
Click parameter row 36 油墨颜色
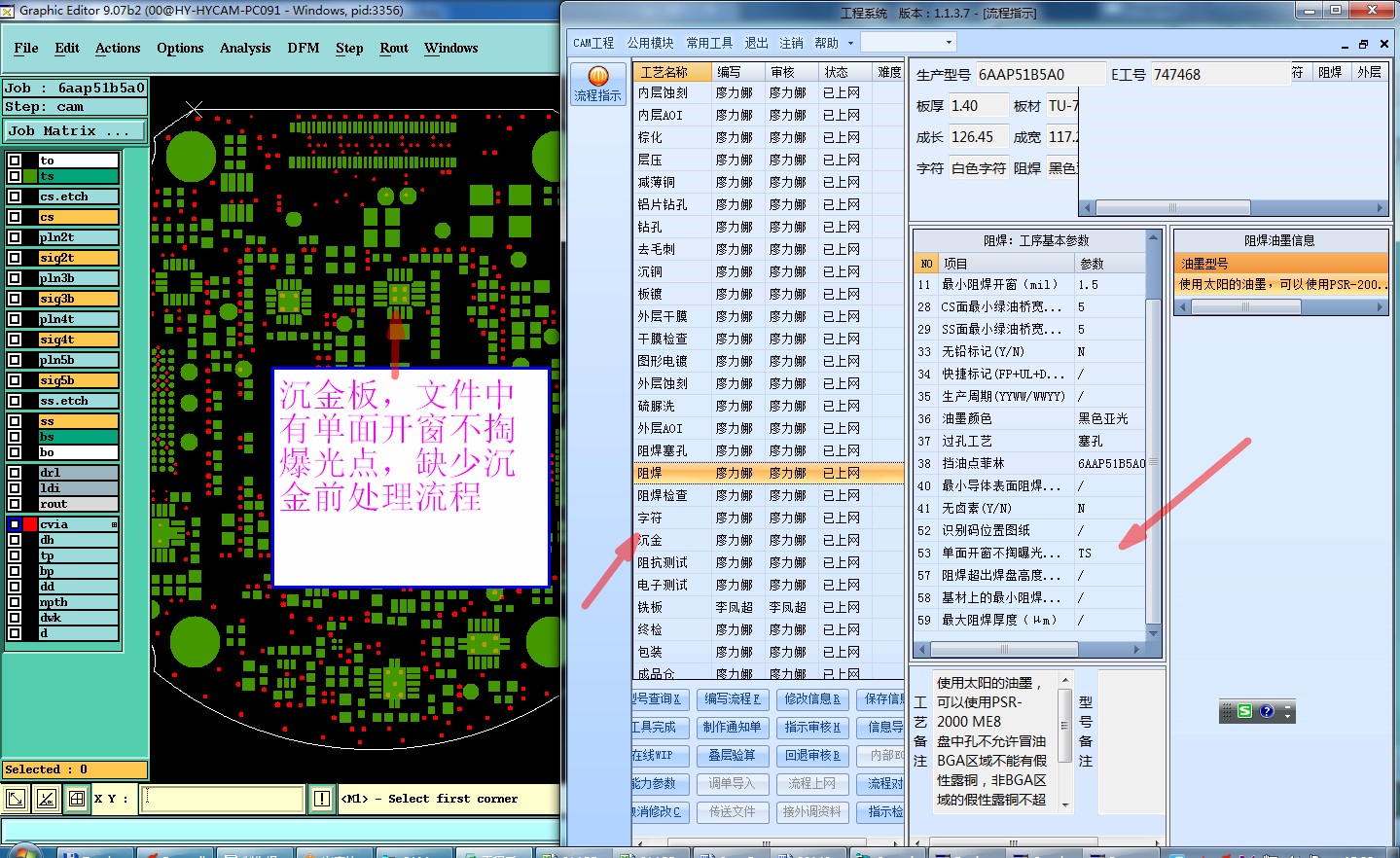(x=1029, y=418)
